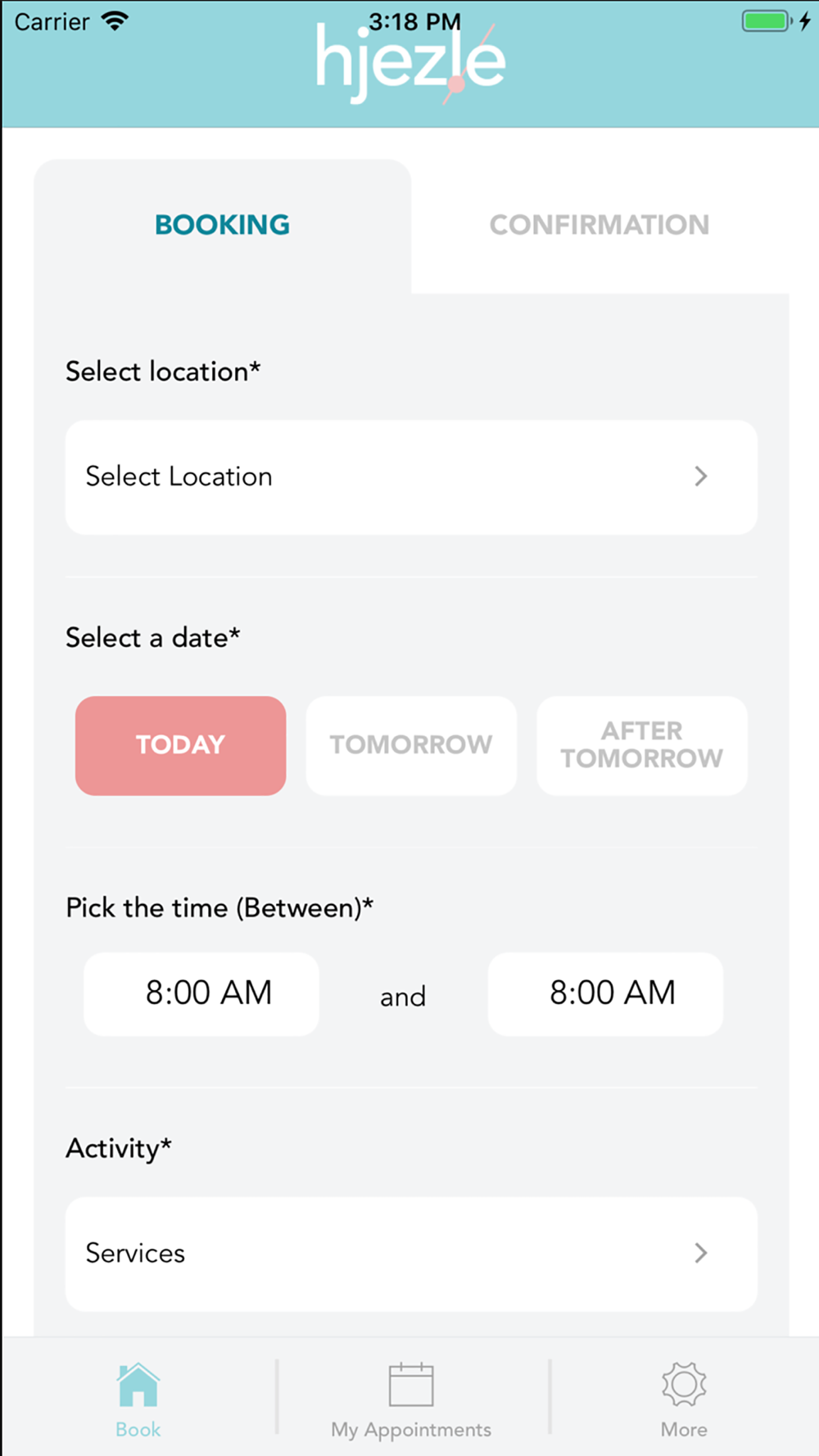The image size is (819, 1456).
Task: Select the TODAY date option
Action: 180,745
